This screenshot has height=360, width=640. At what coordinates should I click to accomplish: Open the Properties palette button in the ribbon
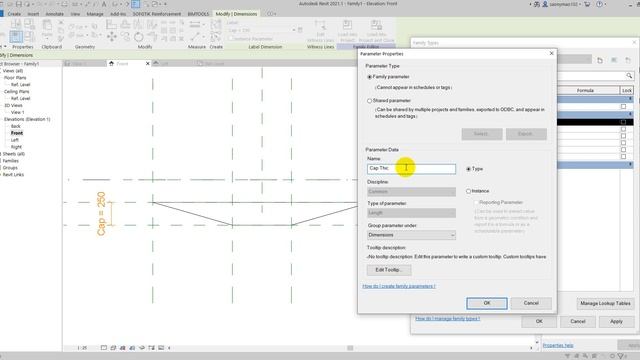pos(16,37)
